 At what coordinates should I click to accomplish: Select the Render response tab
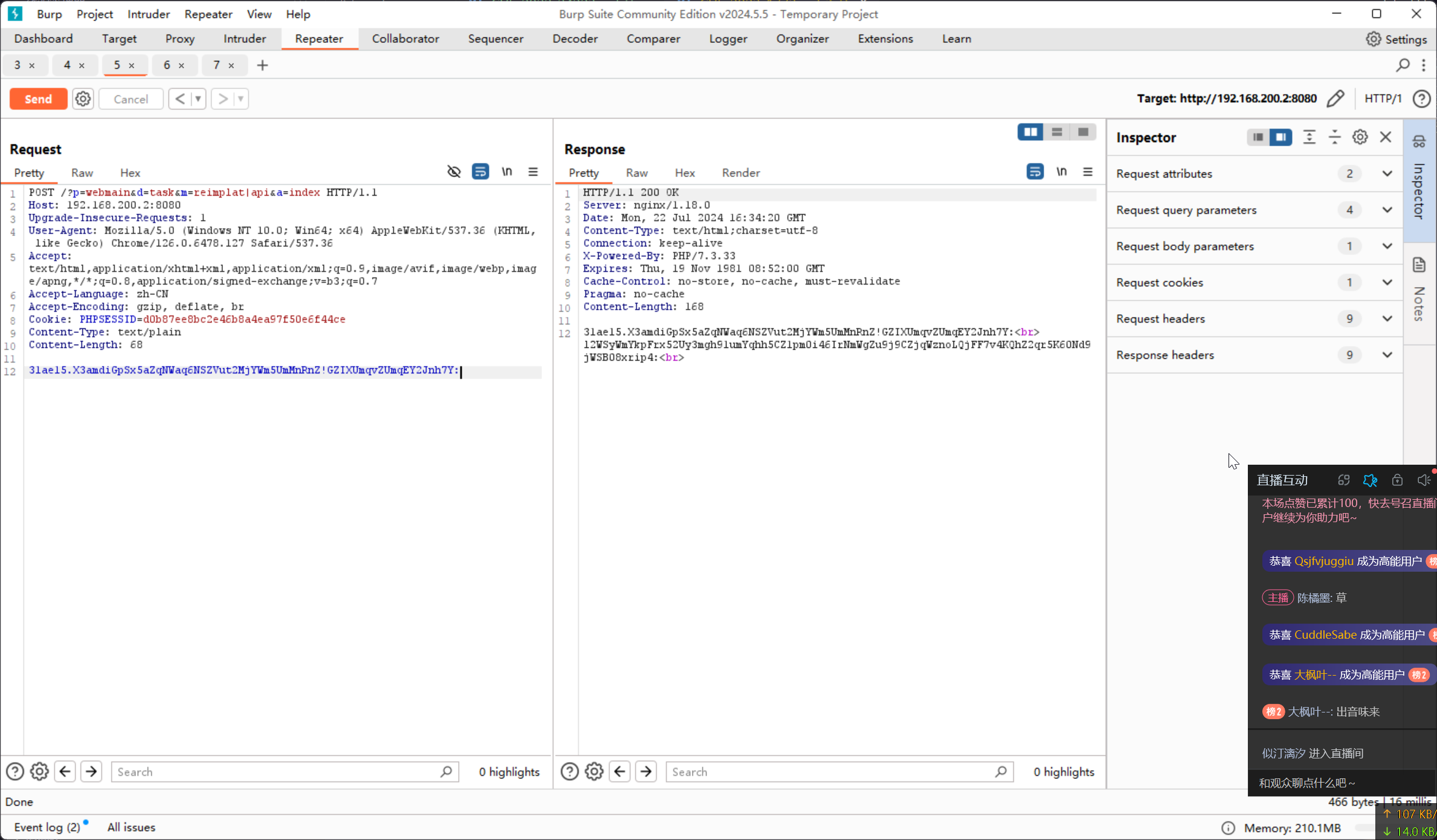(741, 173)
